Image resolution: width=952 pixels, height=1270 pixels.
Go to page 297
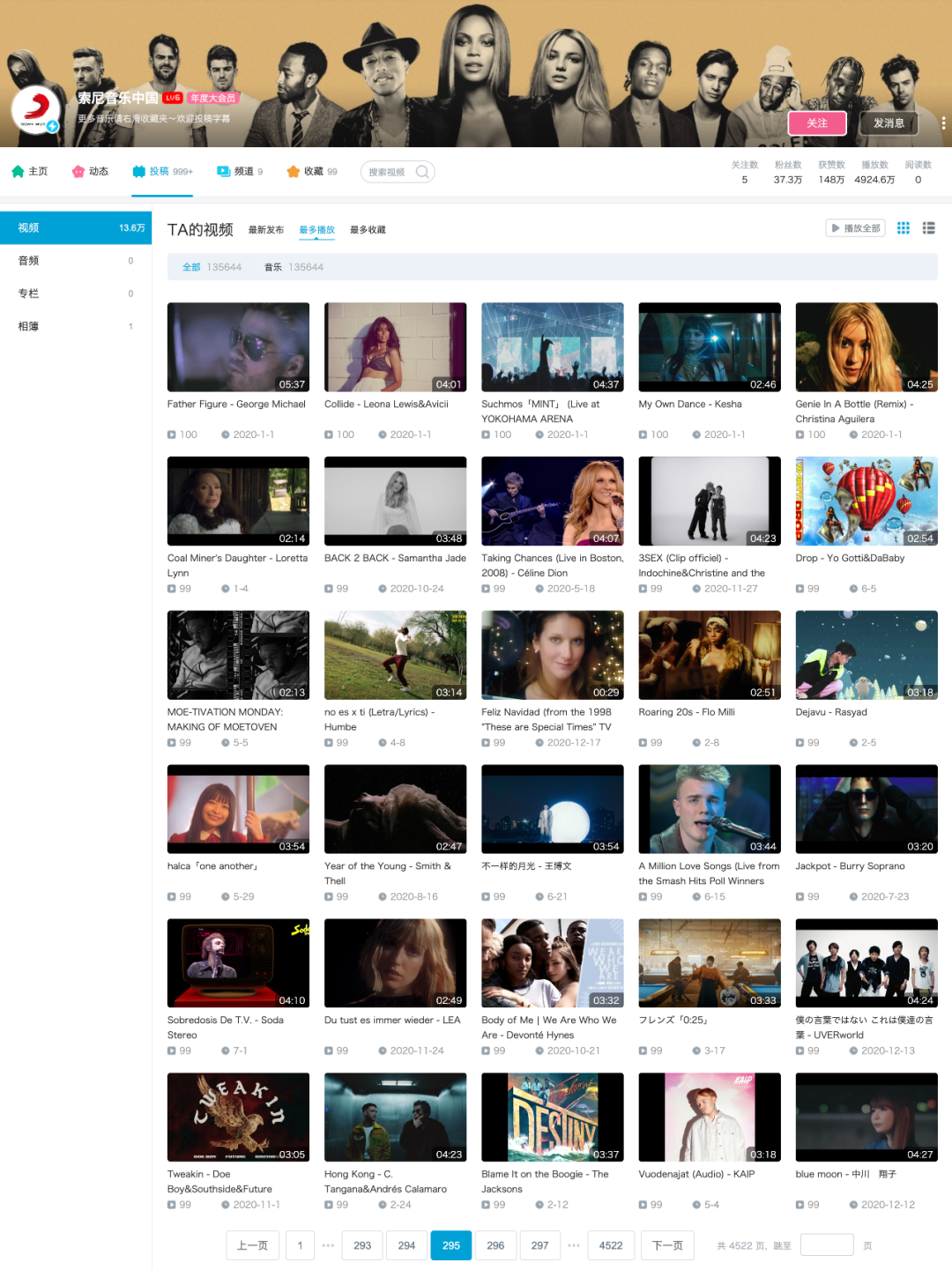coord(540,1245)
